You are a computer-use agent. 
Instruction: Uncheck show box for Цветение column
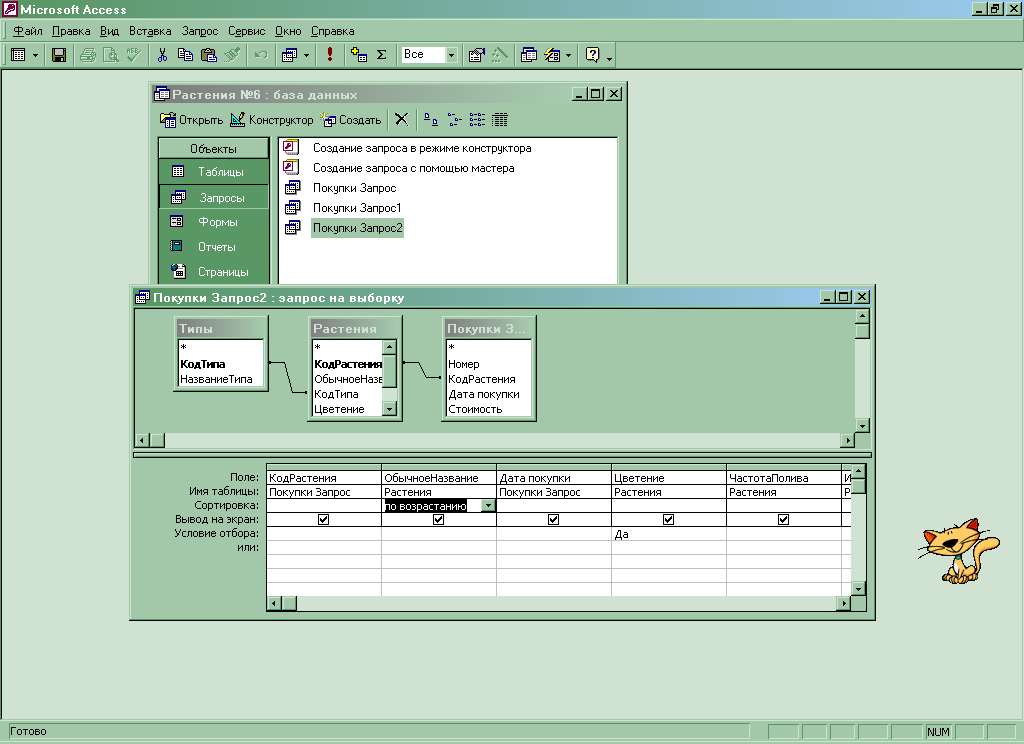[x=668, y=519]
